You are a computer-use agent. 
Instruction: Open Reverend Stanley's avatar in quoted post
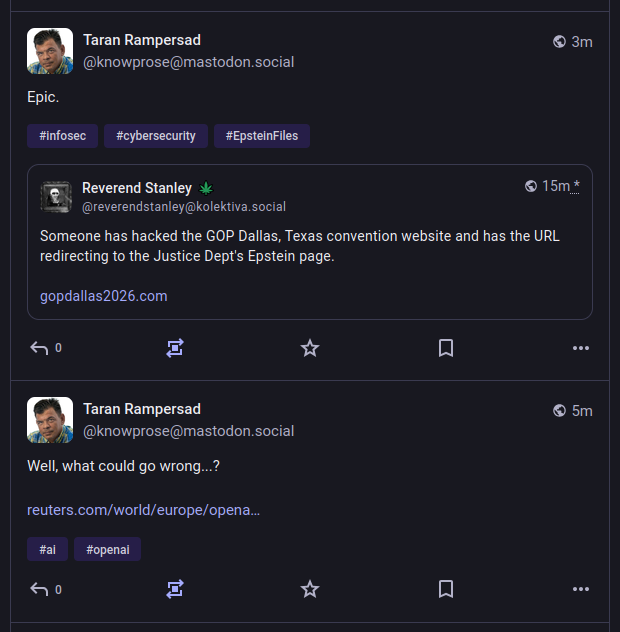tap(56, 197)
